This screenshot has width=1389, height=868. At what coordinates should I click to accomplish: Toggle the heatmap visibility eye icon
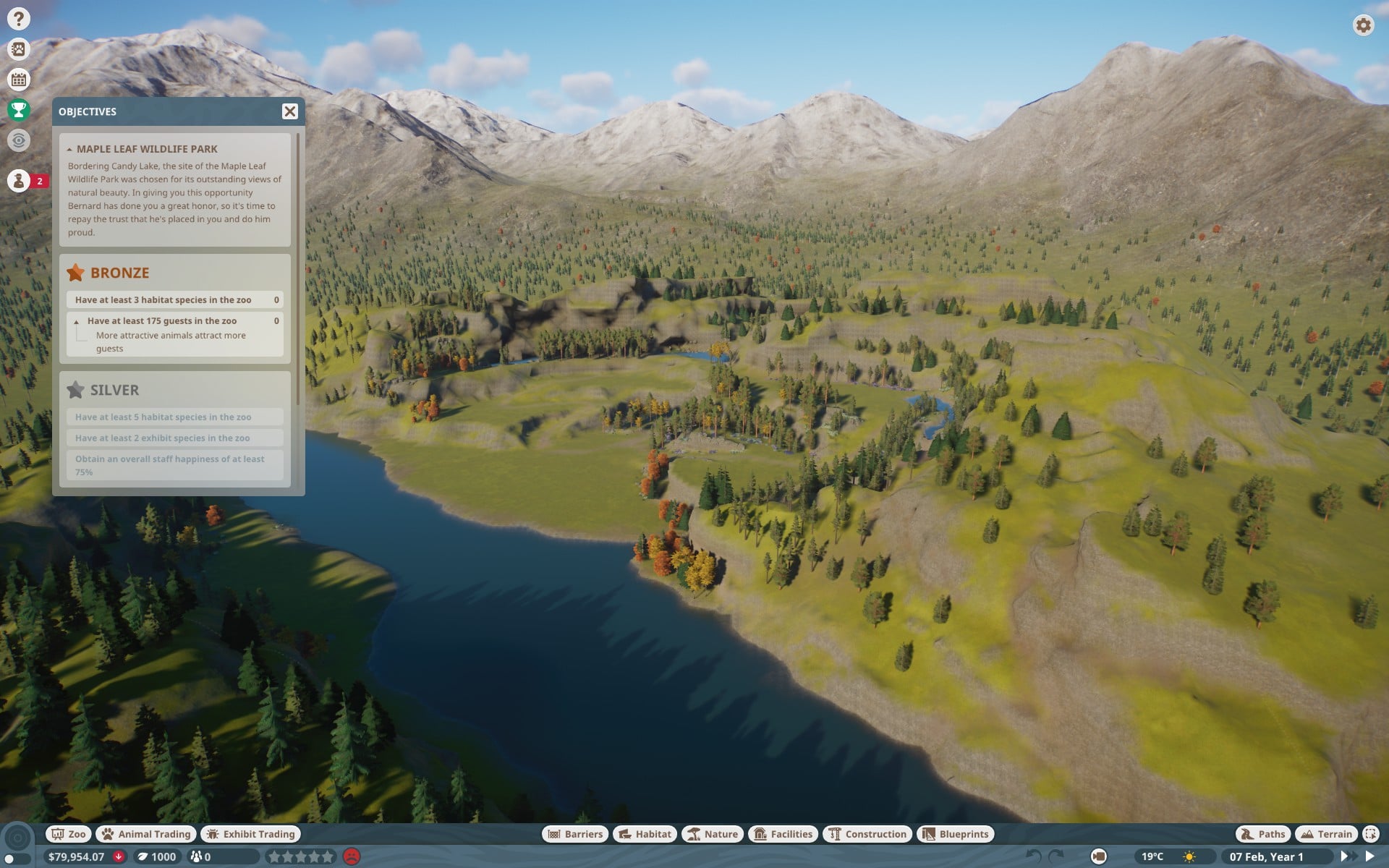19,140
